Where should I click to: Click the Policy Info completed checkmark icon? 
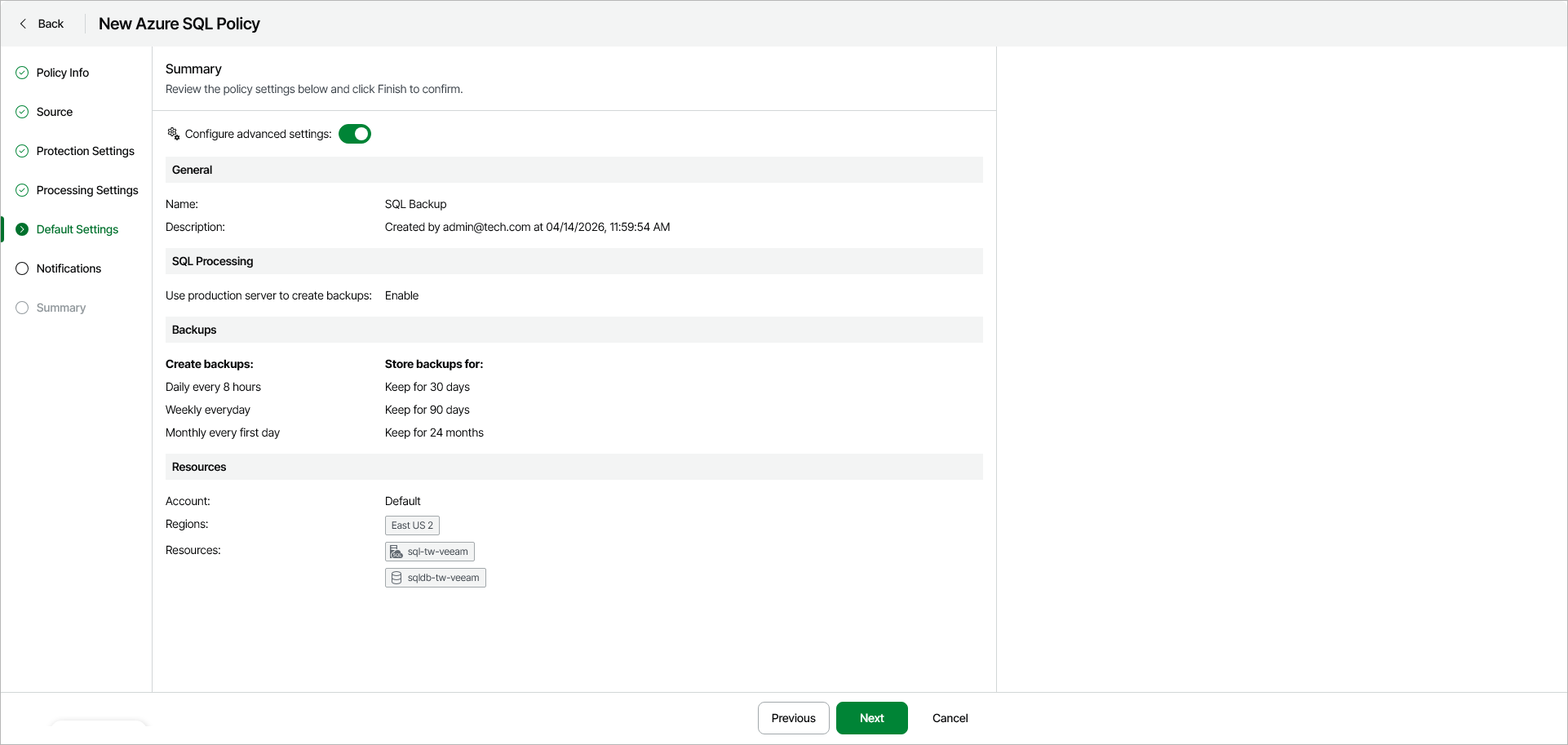tap(22, 73)
